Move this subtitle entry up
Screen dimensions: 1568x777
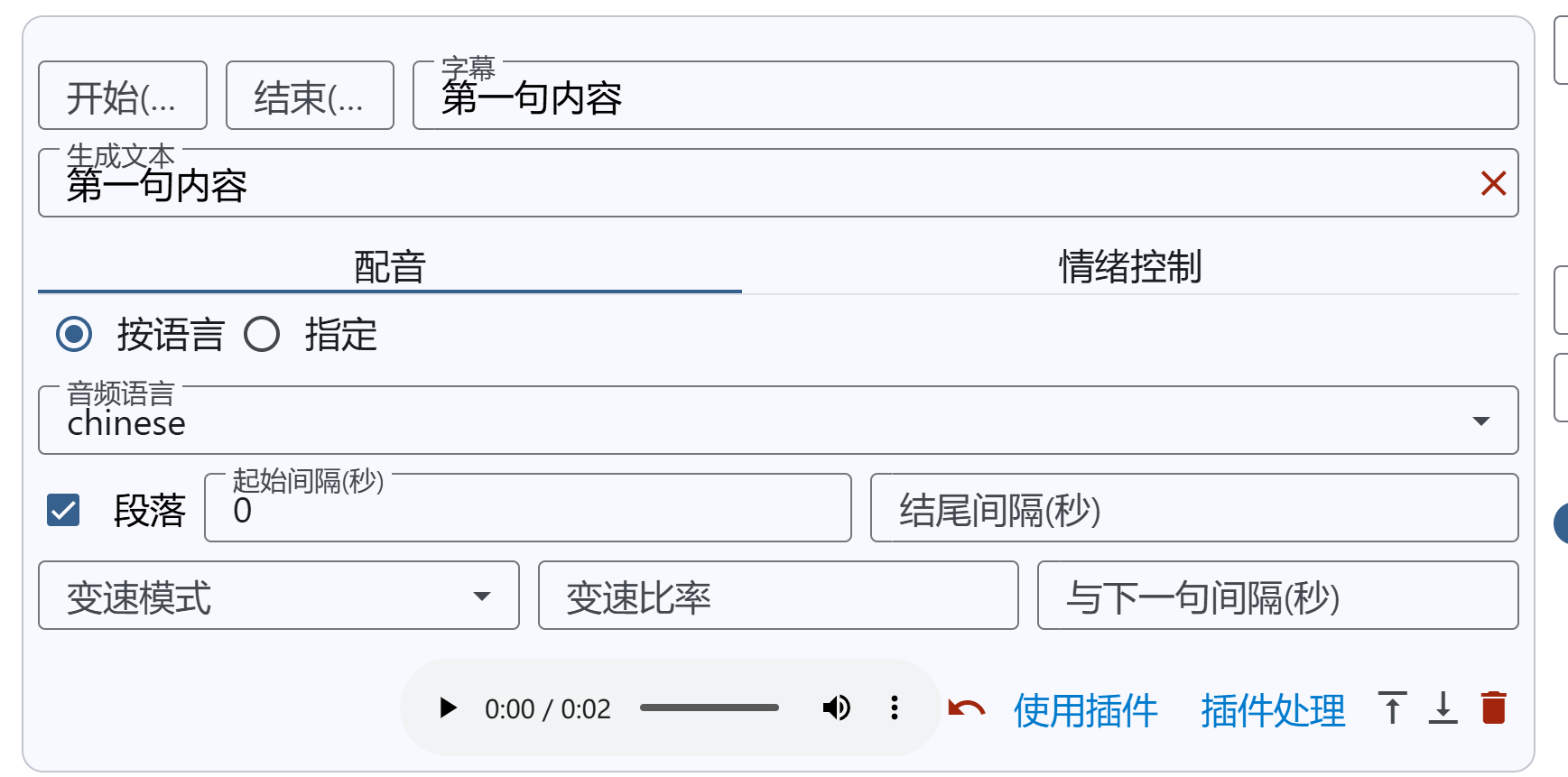1392,708
